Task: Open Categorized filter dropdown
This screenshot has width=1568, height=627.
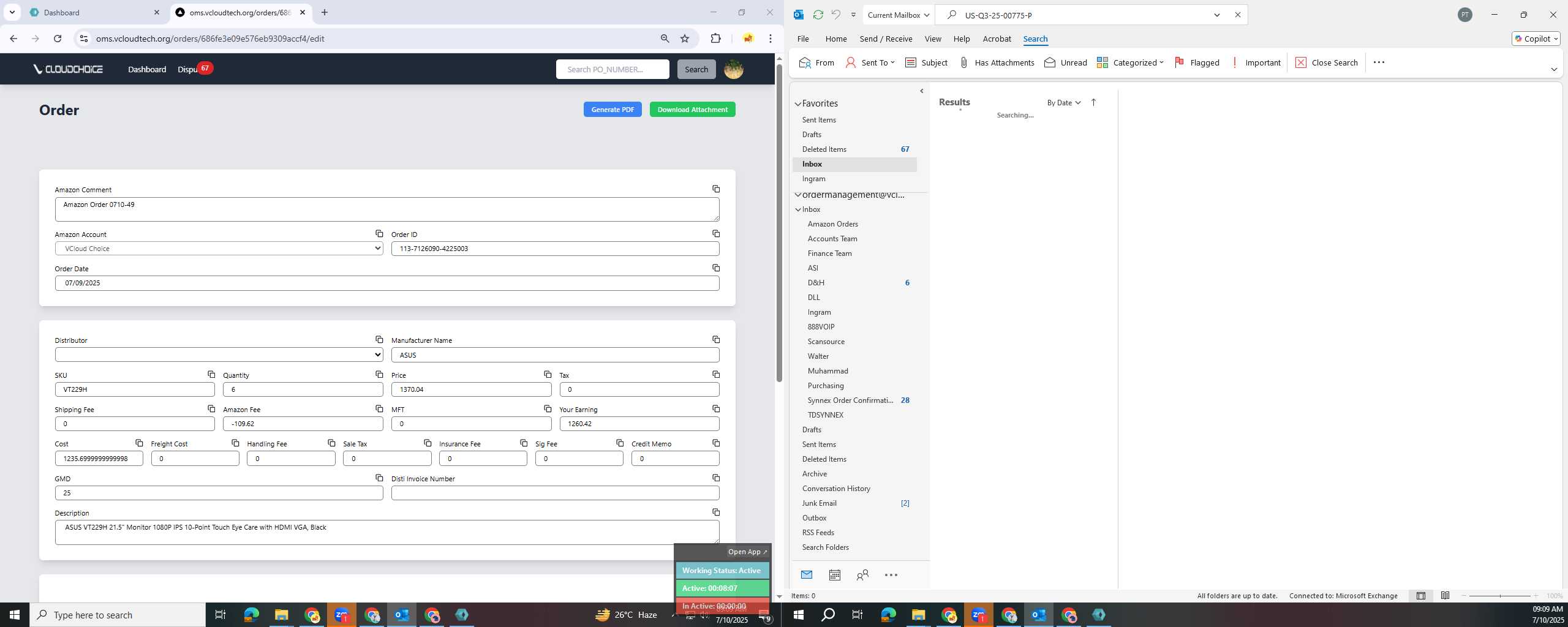Action: tap(1130, 62)
